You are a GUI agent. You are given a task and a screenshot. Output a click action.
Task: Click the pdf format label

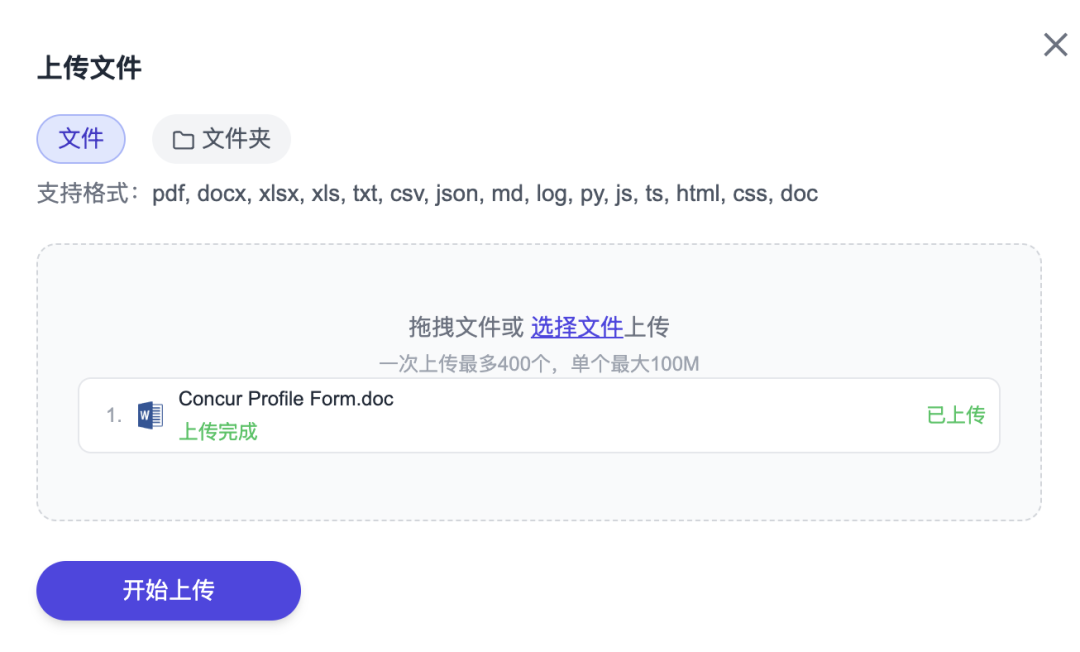click(168, 193)
